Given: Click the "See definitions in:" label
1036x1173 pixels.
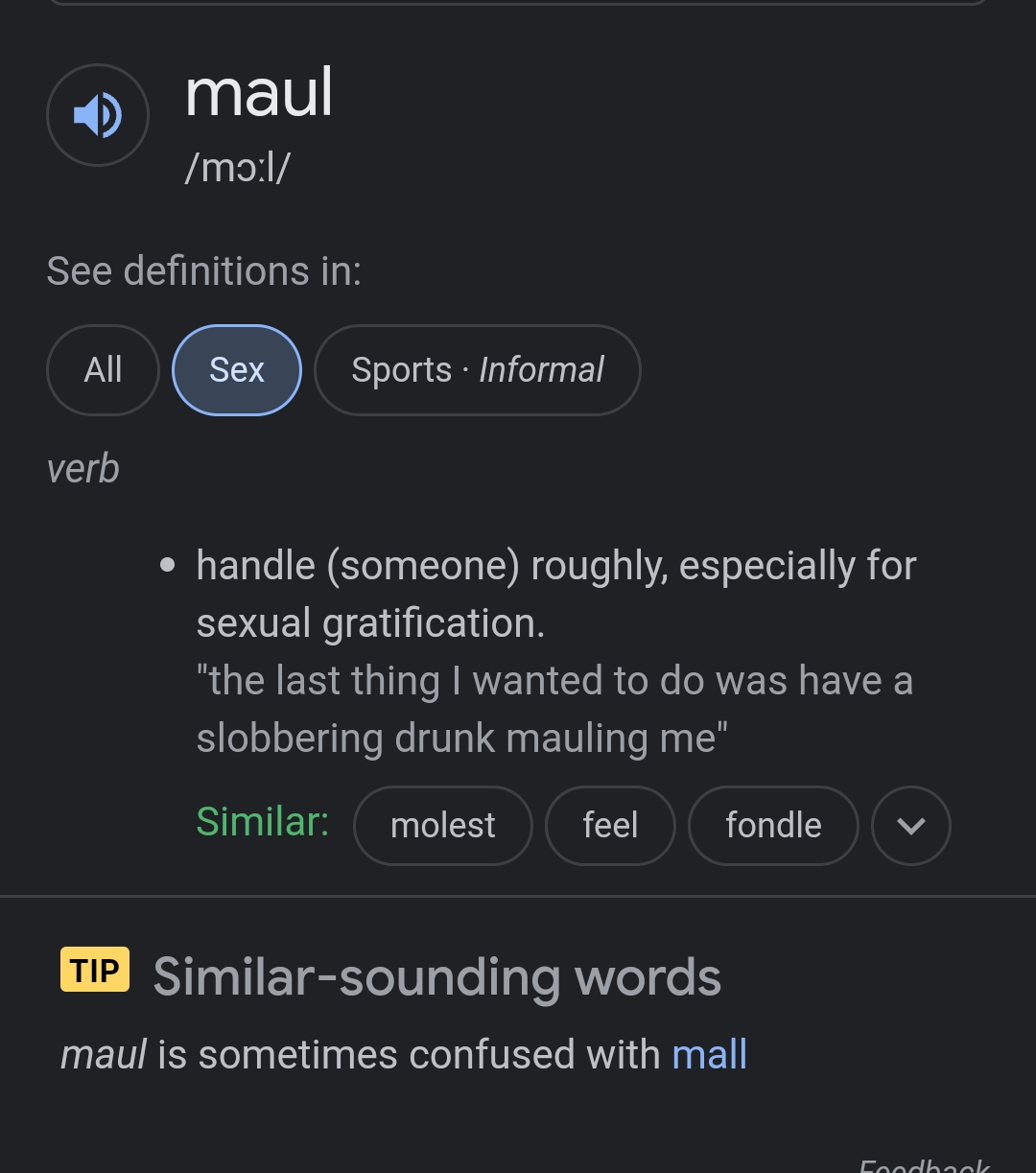Looking at the screenshot, I should pos(203,271).
